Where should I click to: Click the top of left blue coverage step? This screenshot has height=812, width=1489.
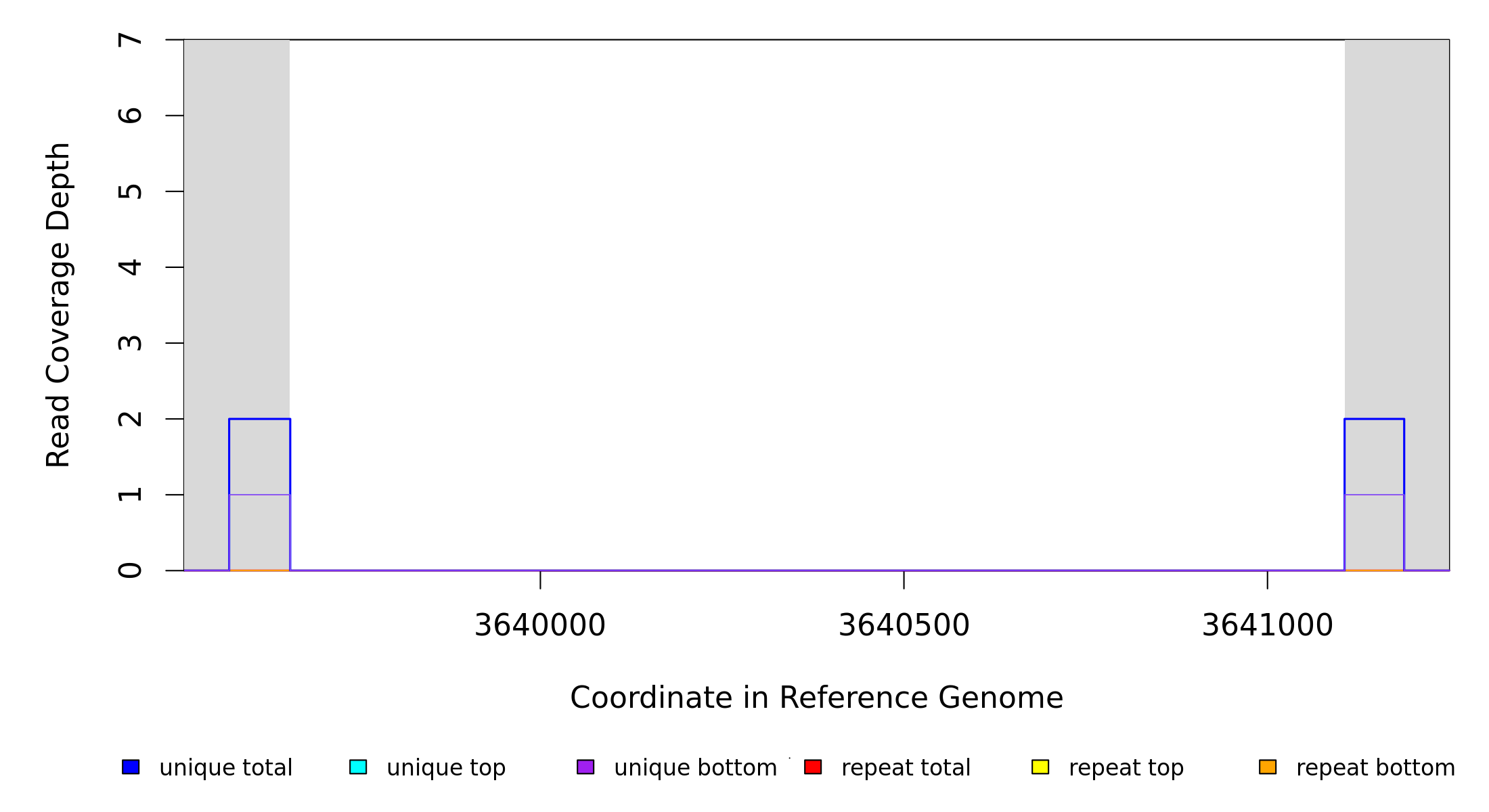[x=259, y=419]
